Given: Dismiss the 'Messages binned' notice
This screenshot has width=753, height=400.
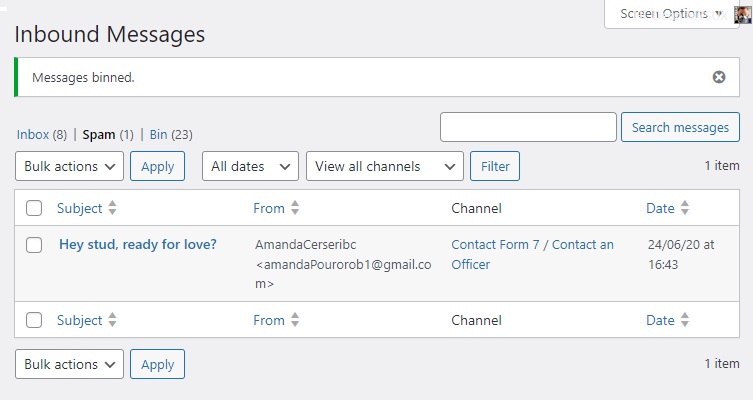Looking at the screenshot, I should point(718,77).
